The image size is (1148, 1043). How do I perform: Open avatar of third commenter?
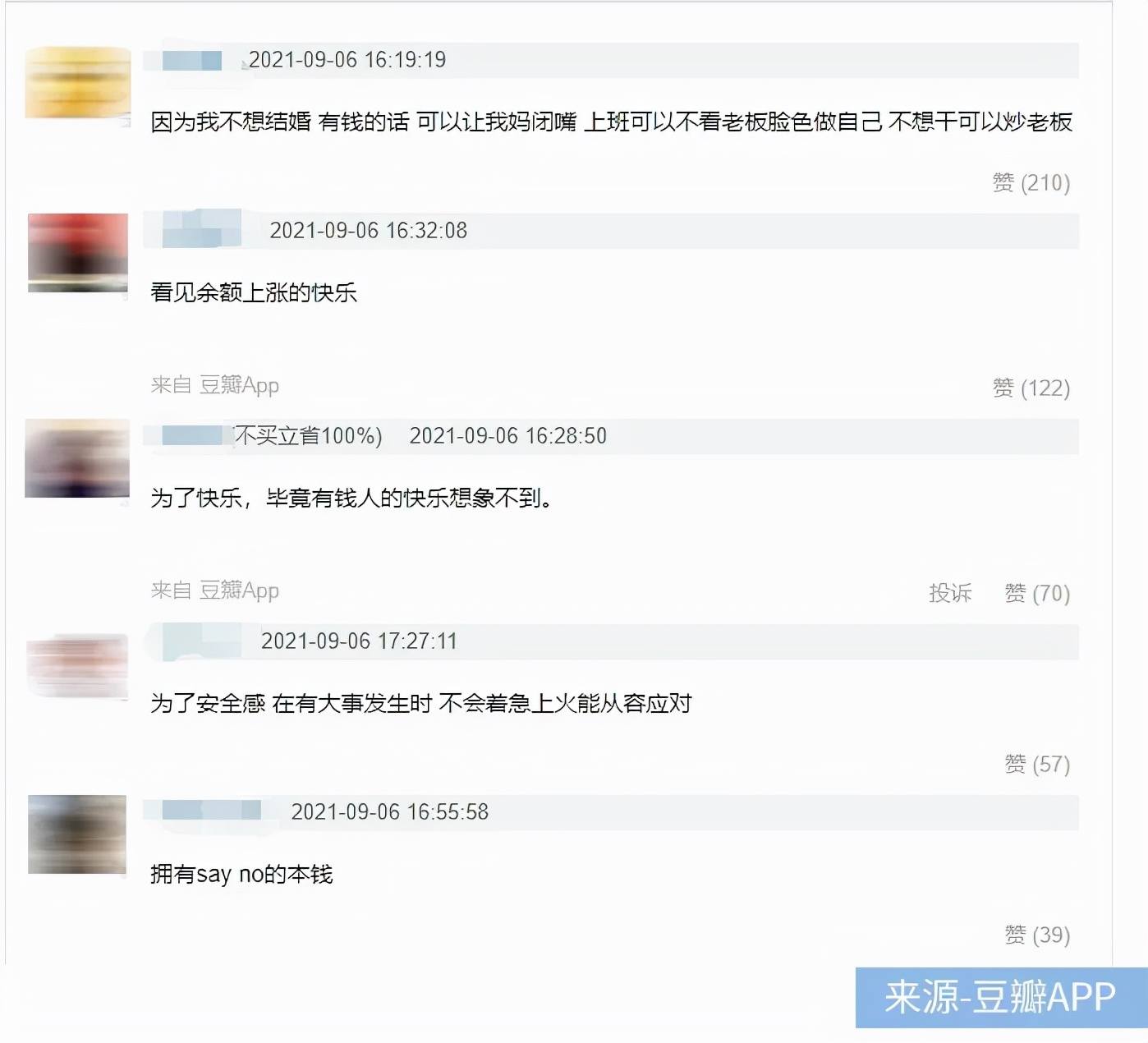tap(77, 458)
